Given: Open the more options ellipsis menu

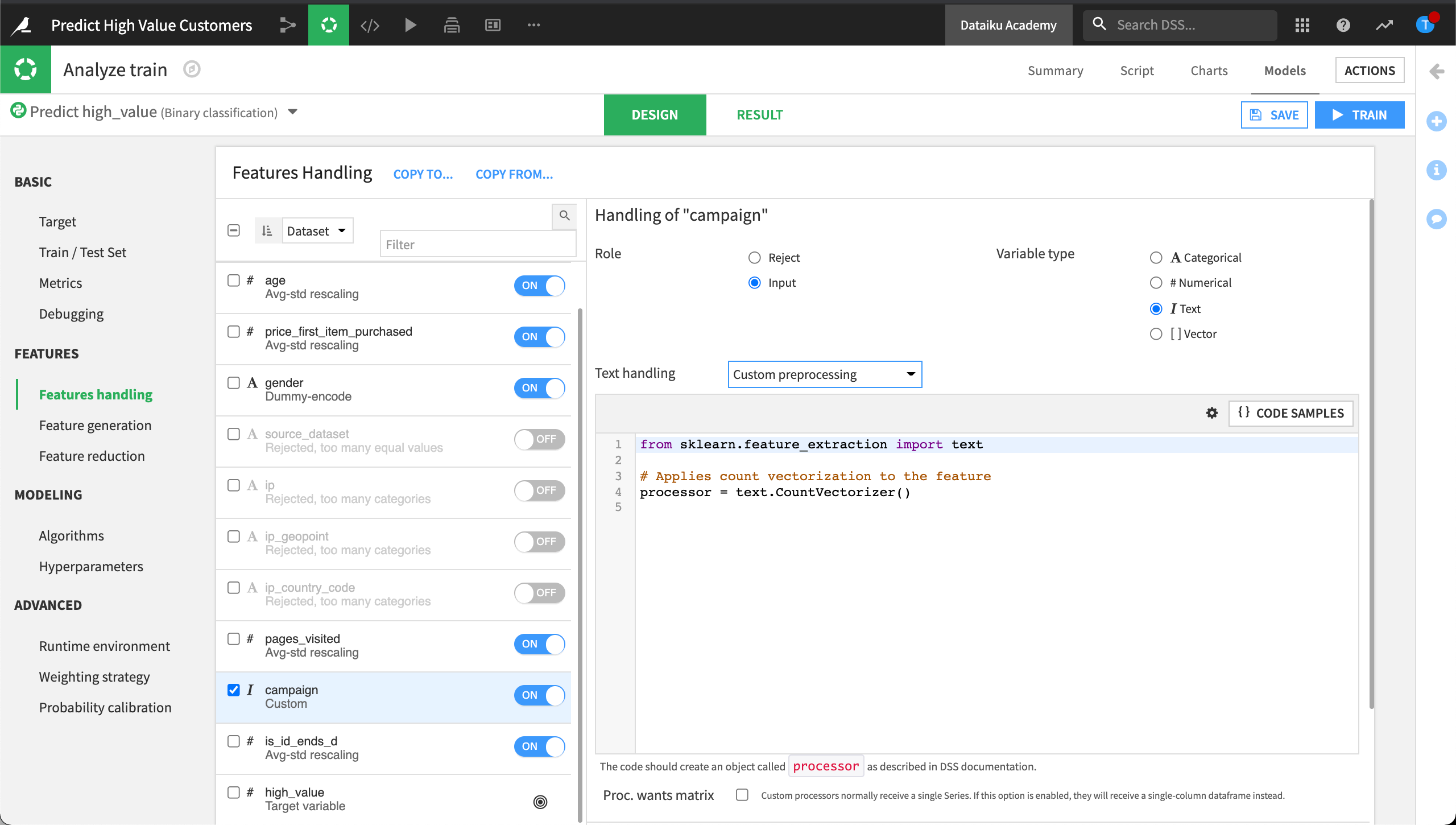Looking at the screenshot, I should [x=533, y=25].
